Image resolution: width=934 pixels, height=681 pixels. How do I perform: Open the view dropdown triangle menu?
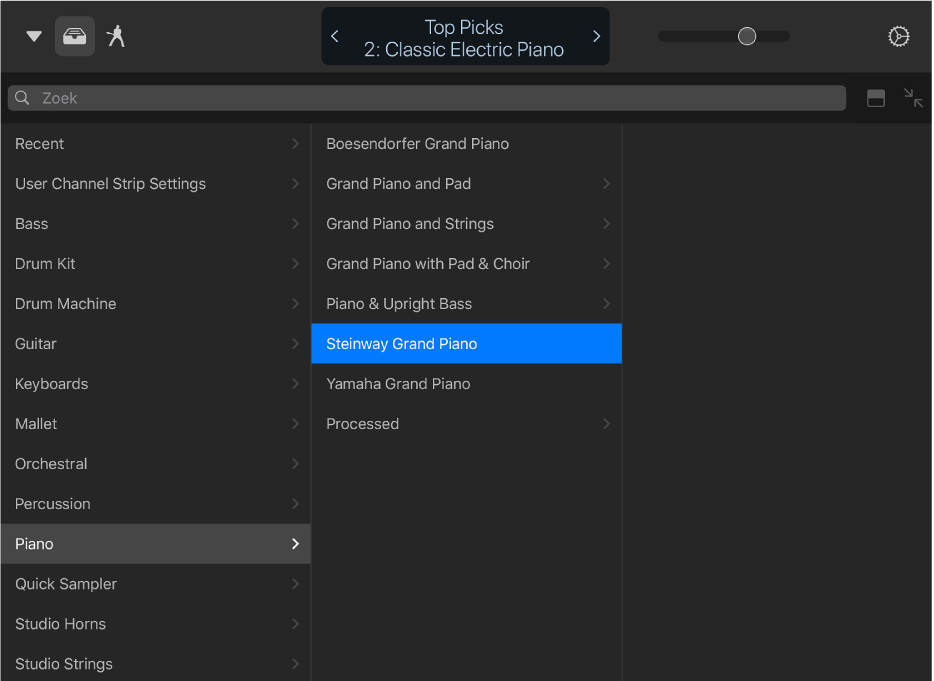point(34,37)
